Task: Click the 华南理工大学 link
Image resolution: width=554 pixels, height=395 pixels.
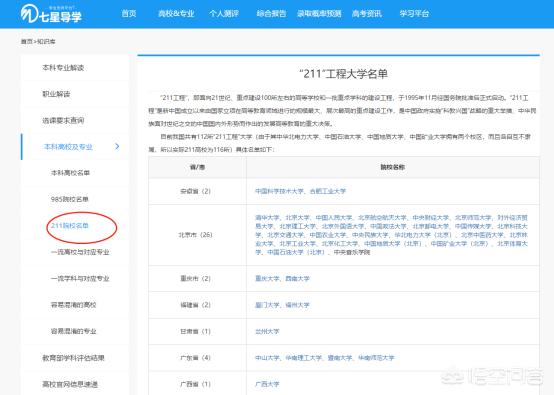Action: pyautogui.click(x=303, y=358)
